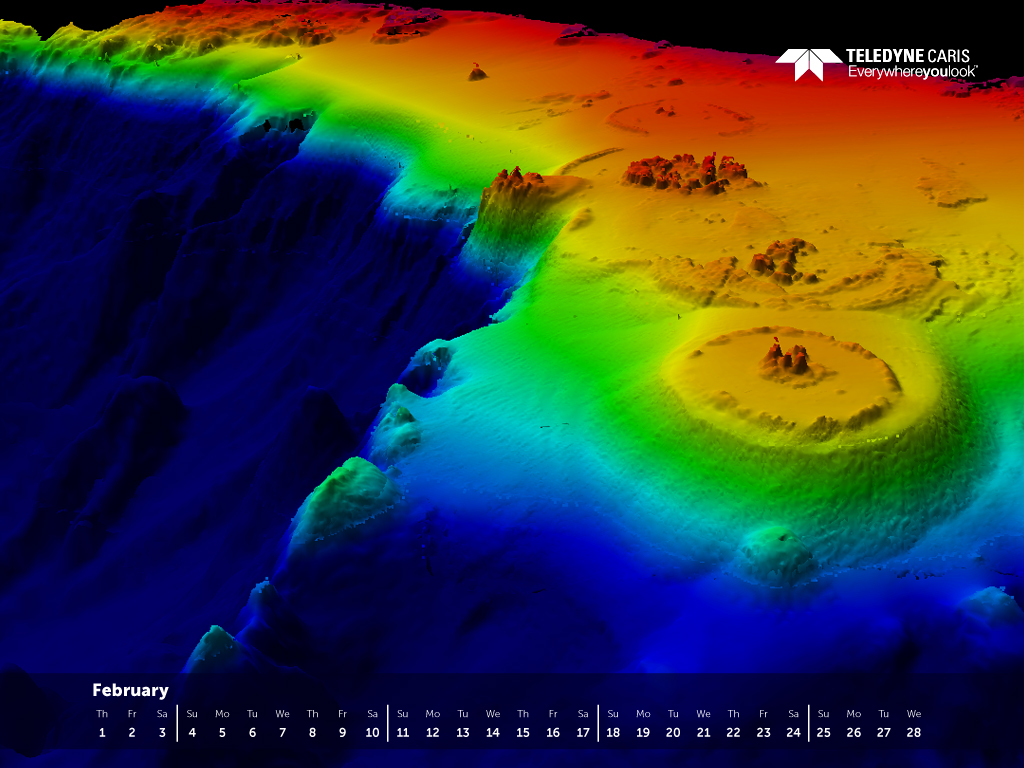The height and width of the screenshot is (768, 1024).
Task: Click the Th label above date 1
Action: click(102, 714)
